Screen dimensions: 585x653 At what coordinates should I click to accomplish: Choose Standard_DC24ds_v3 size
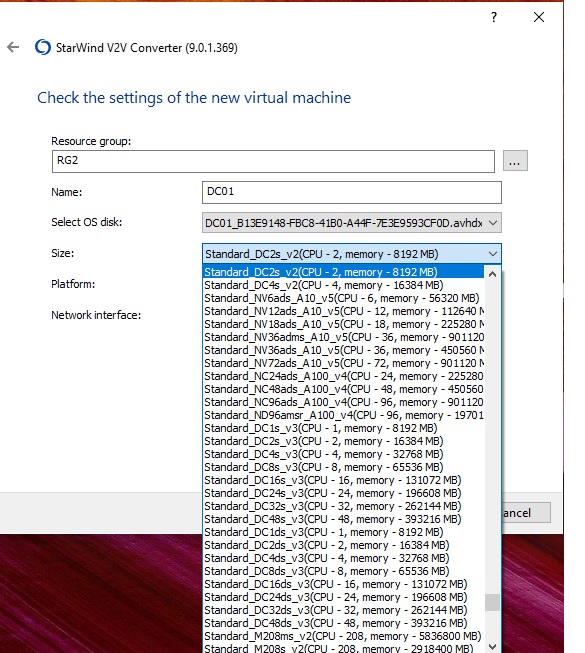coord(344,597)
